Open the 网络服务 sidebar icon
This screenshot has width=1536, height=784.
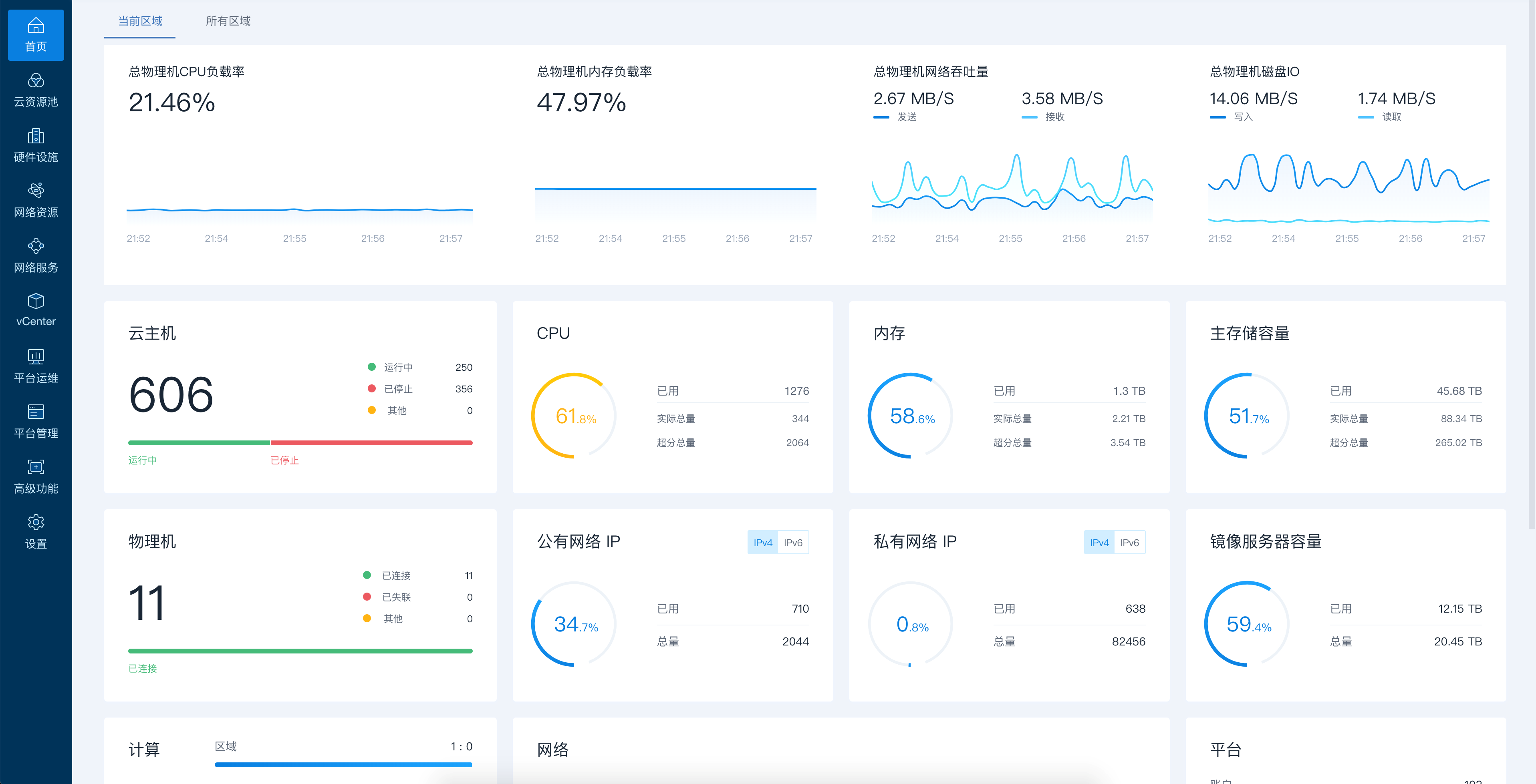(36, 246)
